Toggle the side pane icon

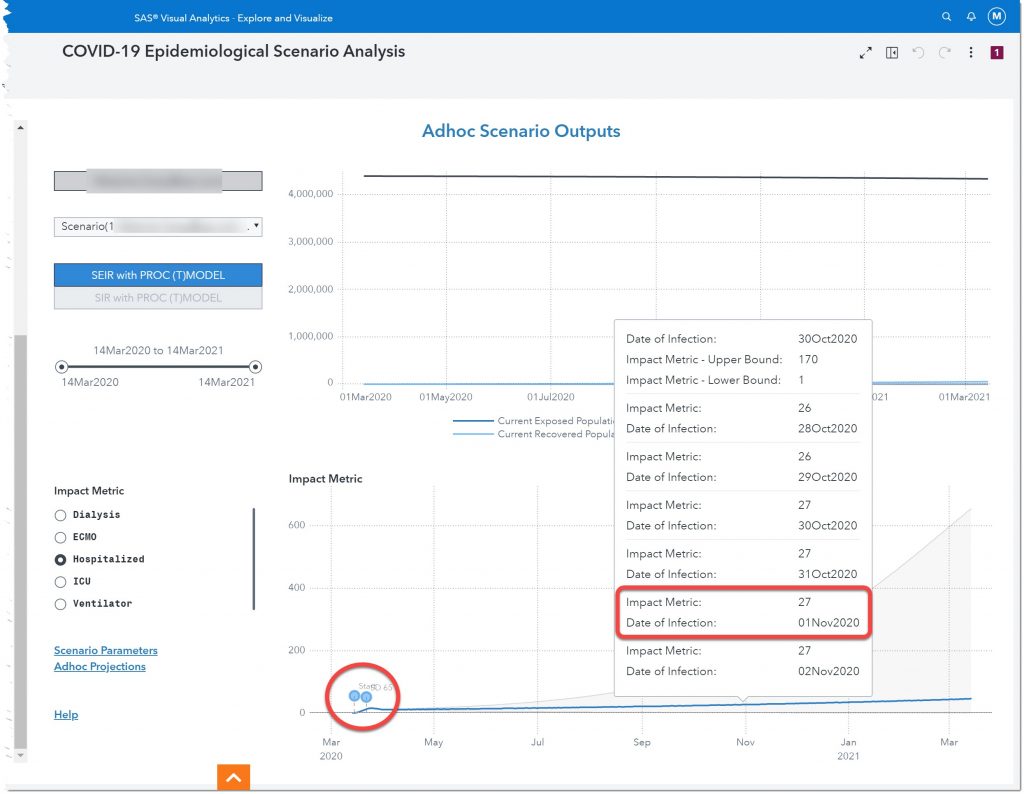[x=892, y=53]
